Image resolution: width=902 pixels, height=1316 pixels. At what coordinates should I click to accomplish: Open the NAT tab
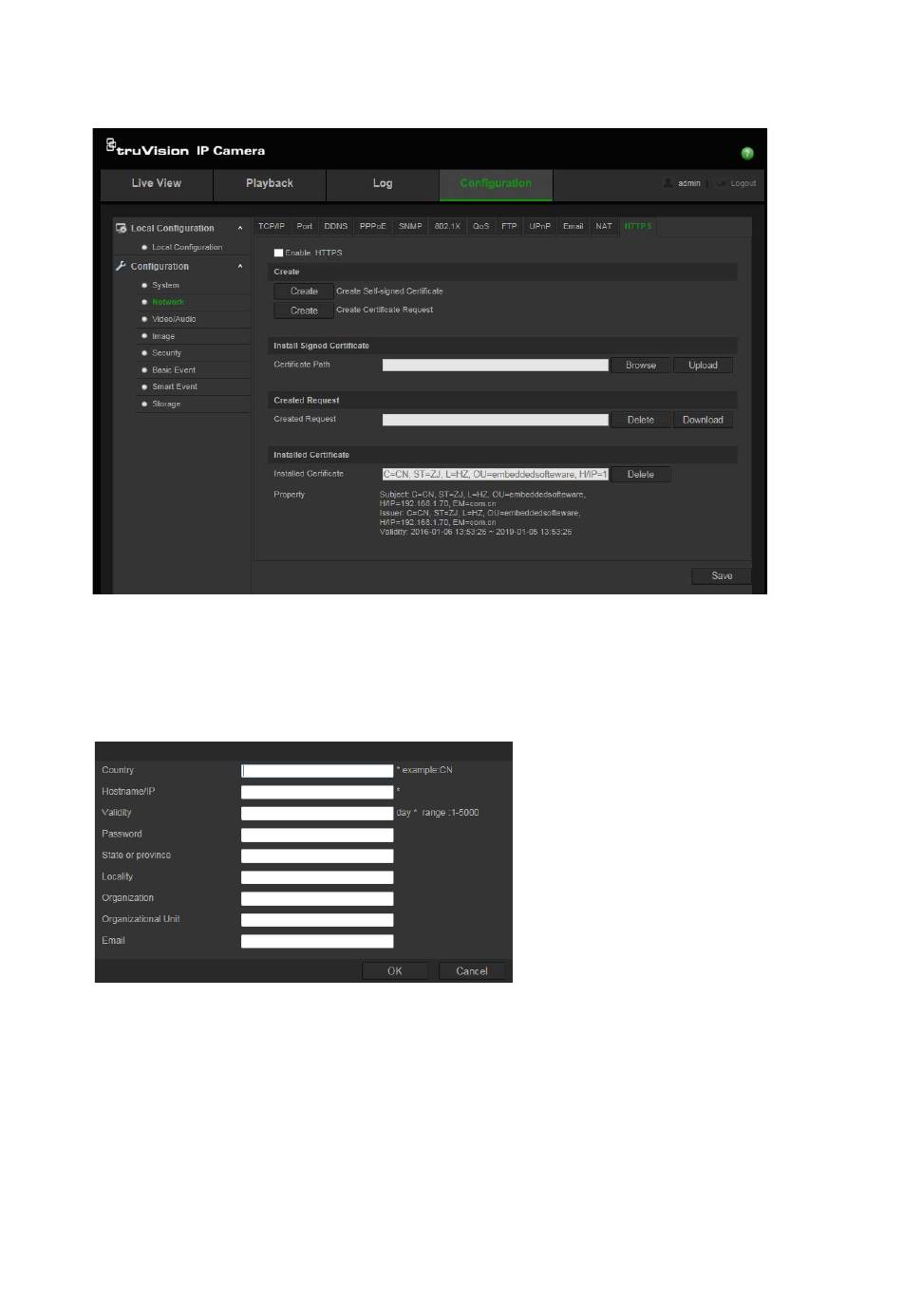coord(604,226)
